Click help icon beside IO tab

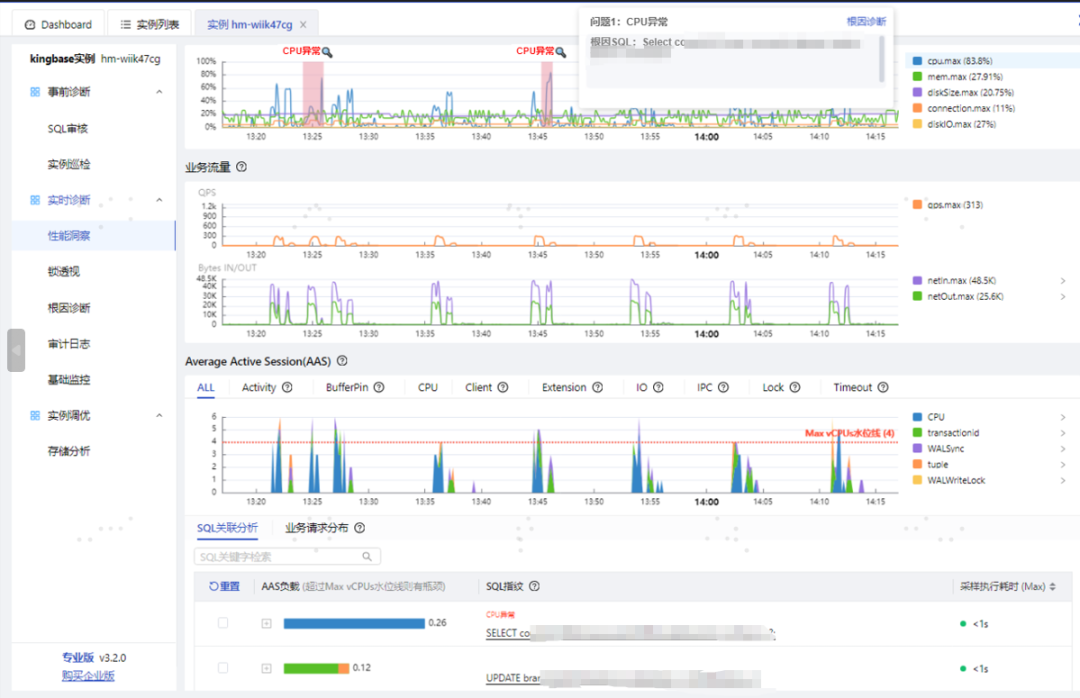click(x=658, y=387)
